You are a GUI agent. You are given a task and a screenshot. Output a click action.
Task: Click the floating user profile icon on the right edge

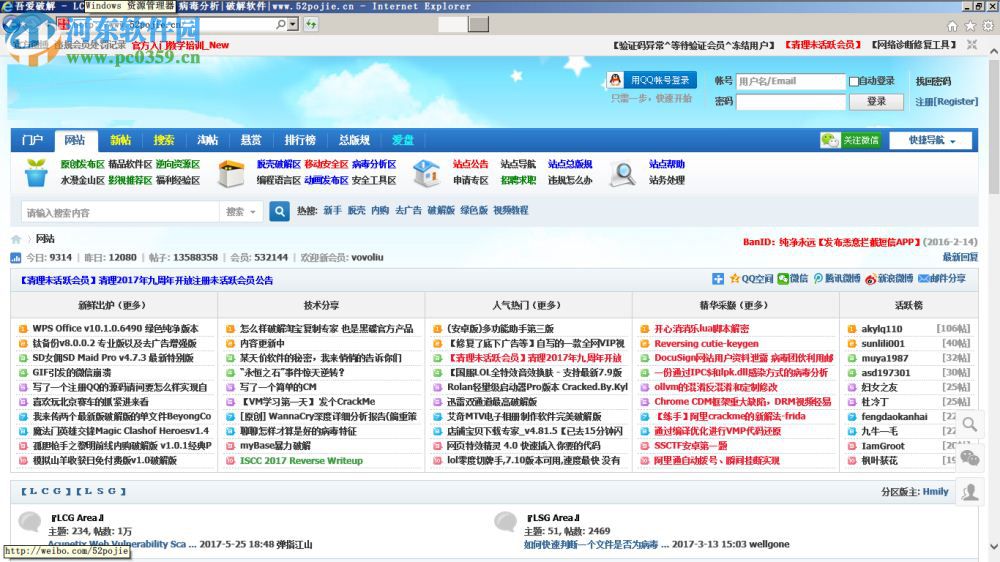969,491
